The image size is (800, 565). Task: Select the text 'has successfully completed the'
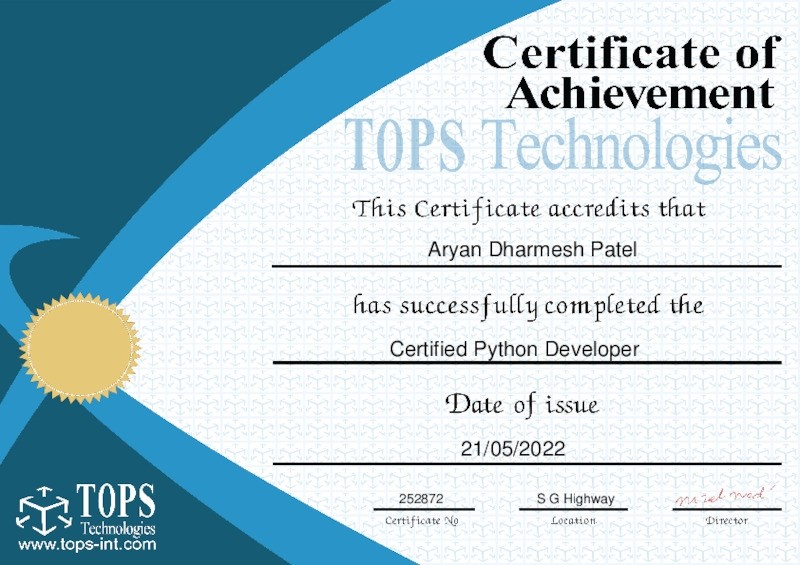(528, 305)
